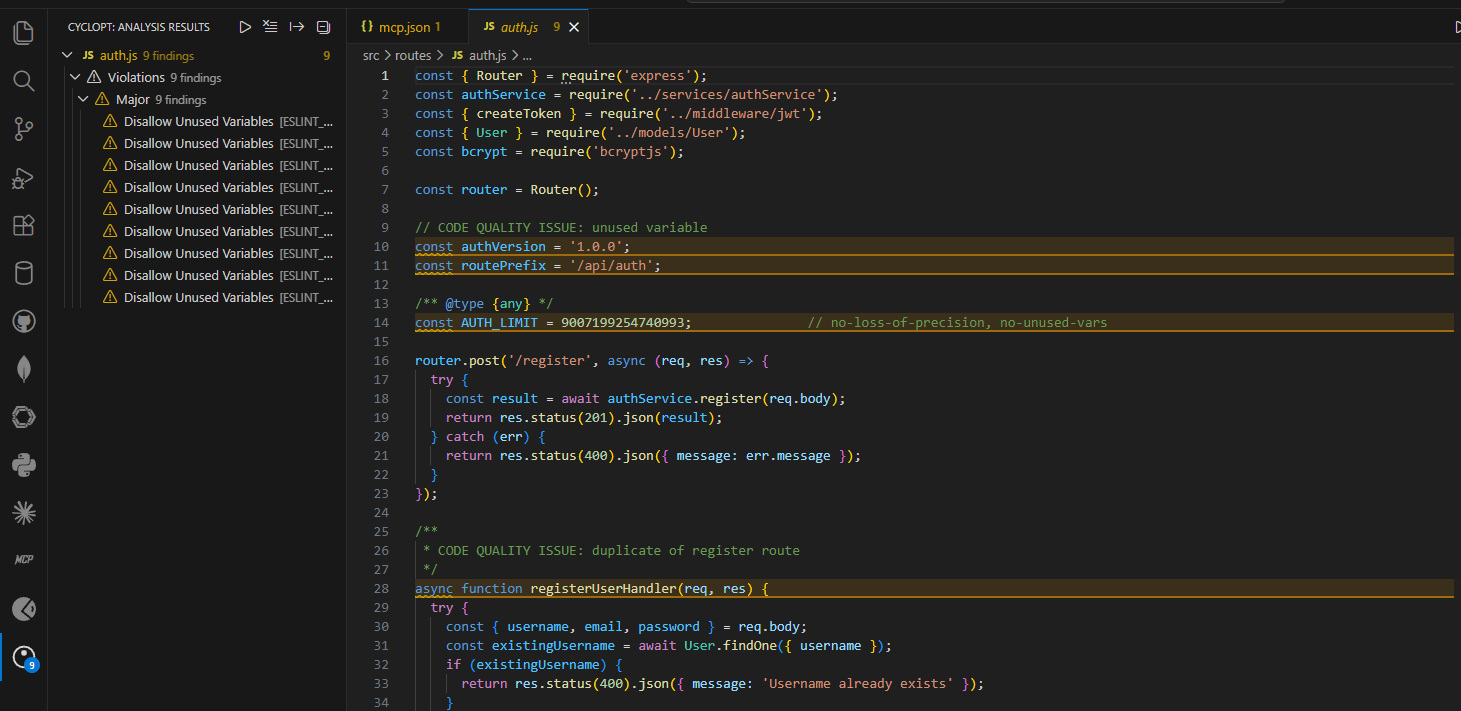Click the '../middleware/jwt' require string
This screenshot has height=711, width=1461.
coord(734,114)
